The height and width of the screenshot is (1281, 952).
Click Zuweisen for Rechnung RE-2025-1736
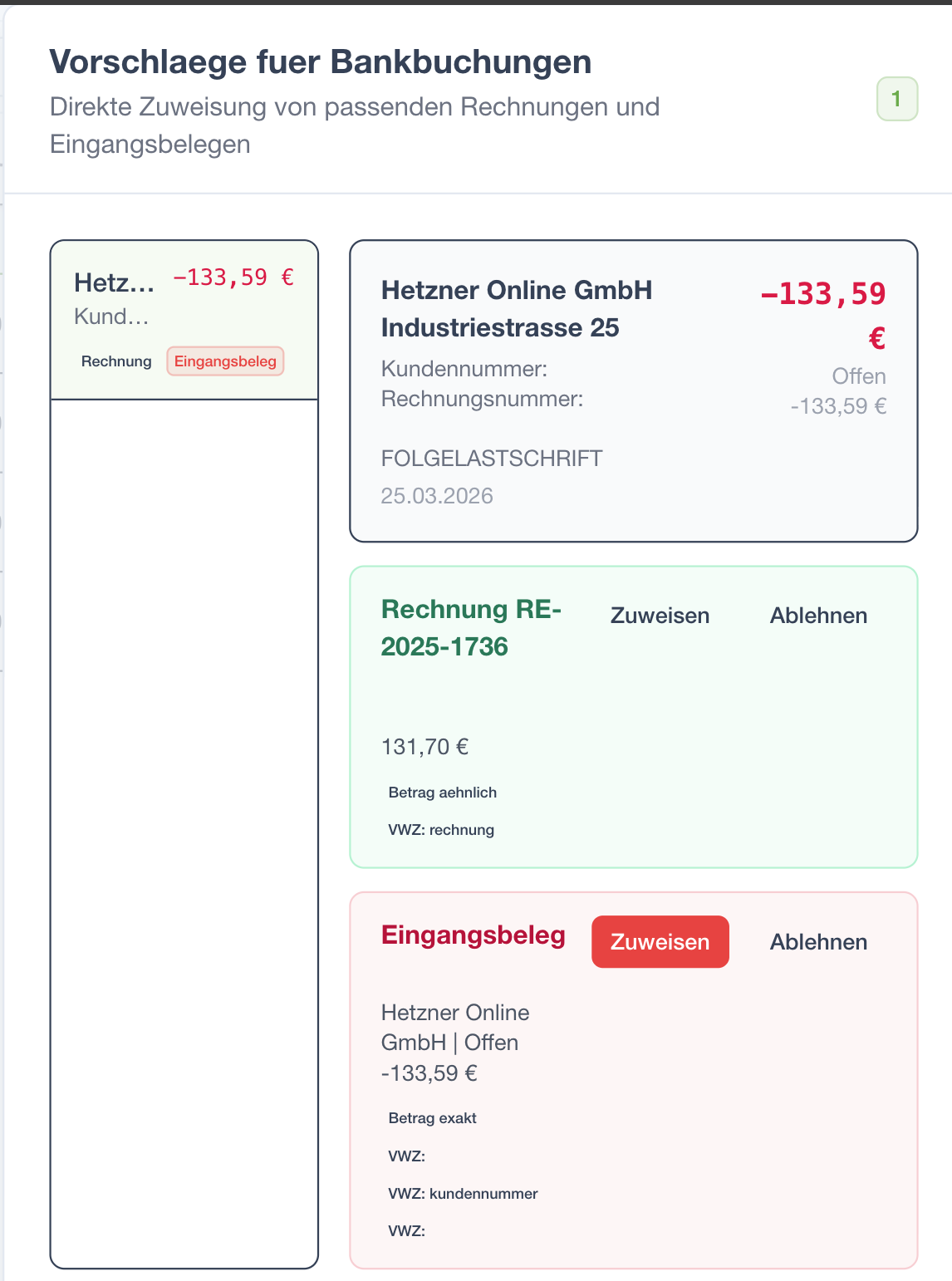660,616
